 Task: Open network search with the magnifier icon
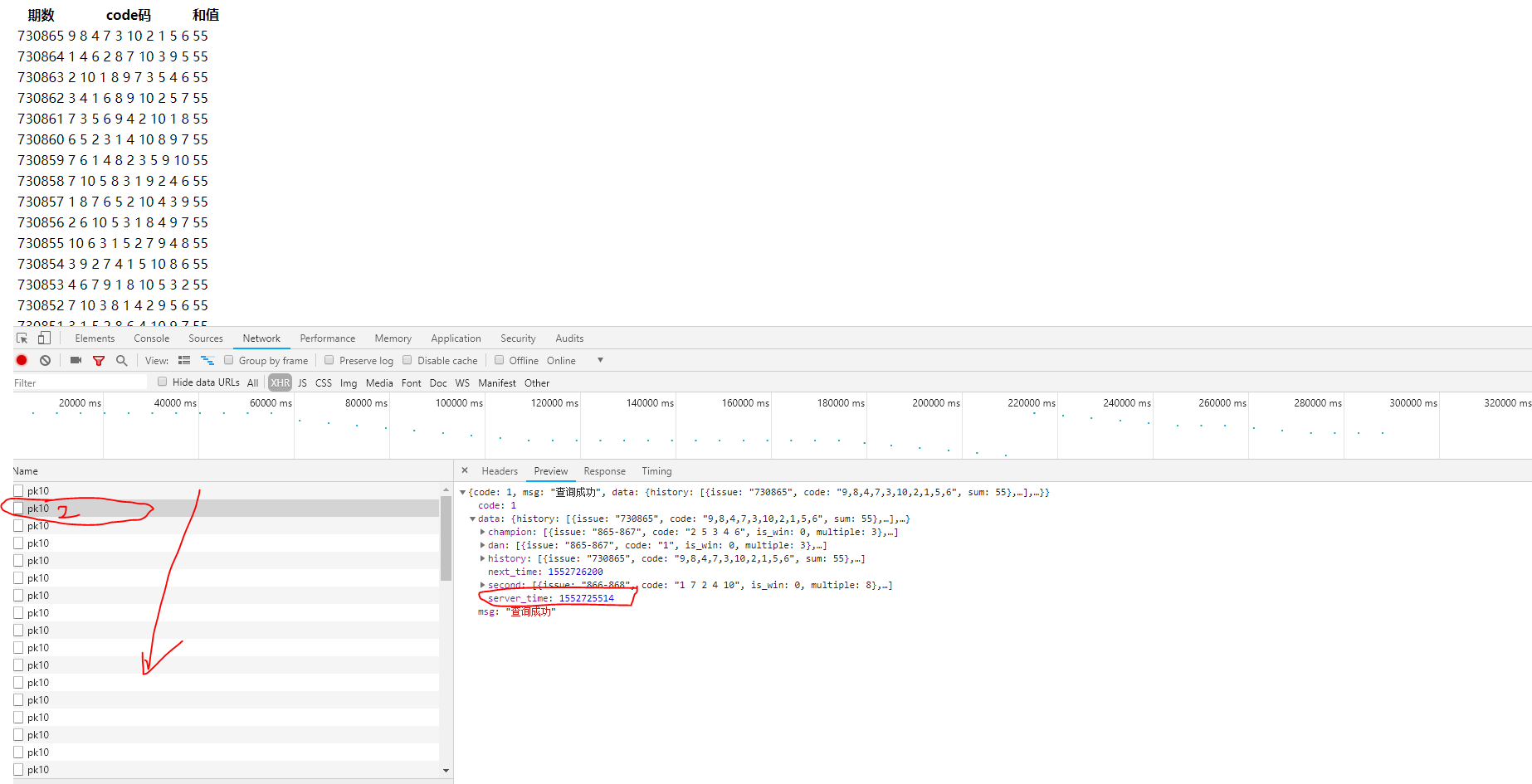click(121, 360)
